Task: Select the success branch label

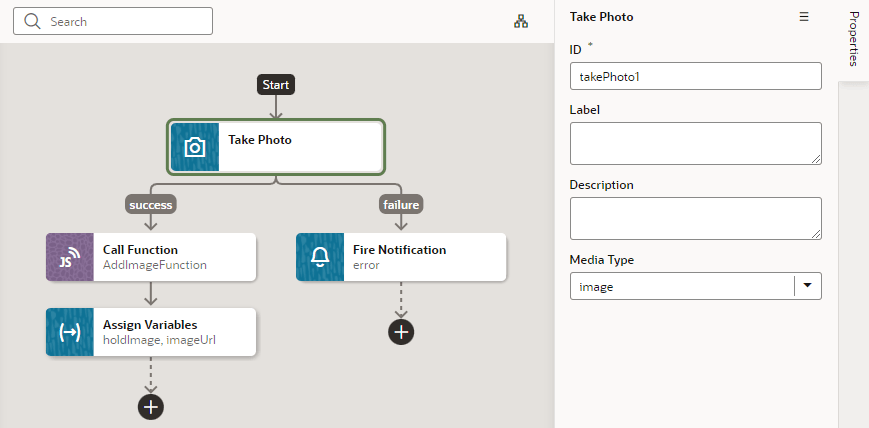Action: click(151, 205)
